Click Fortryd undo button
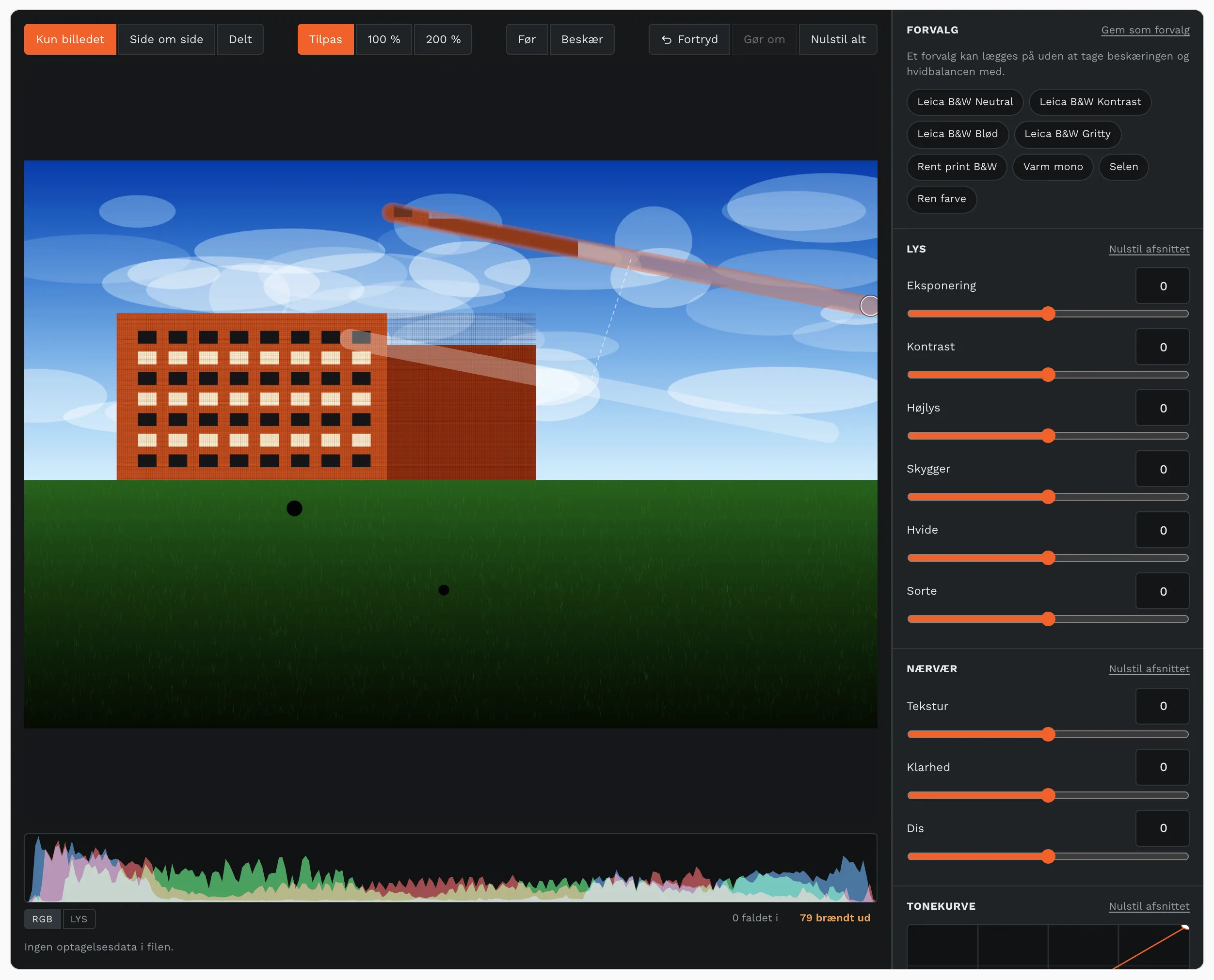This screenshot has width=1214, height=980. tap(689, 40)
